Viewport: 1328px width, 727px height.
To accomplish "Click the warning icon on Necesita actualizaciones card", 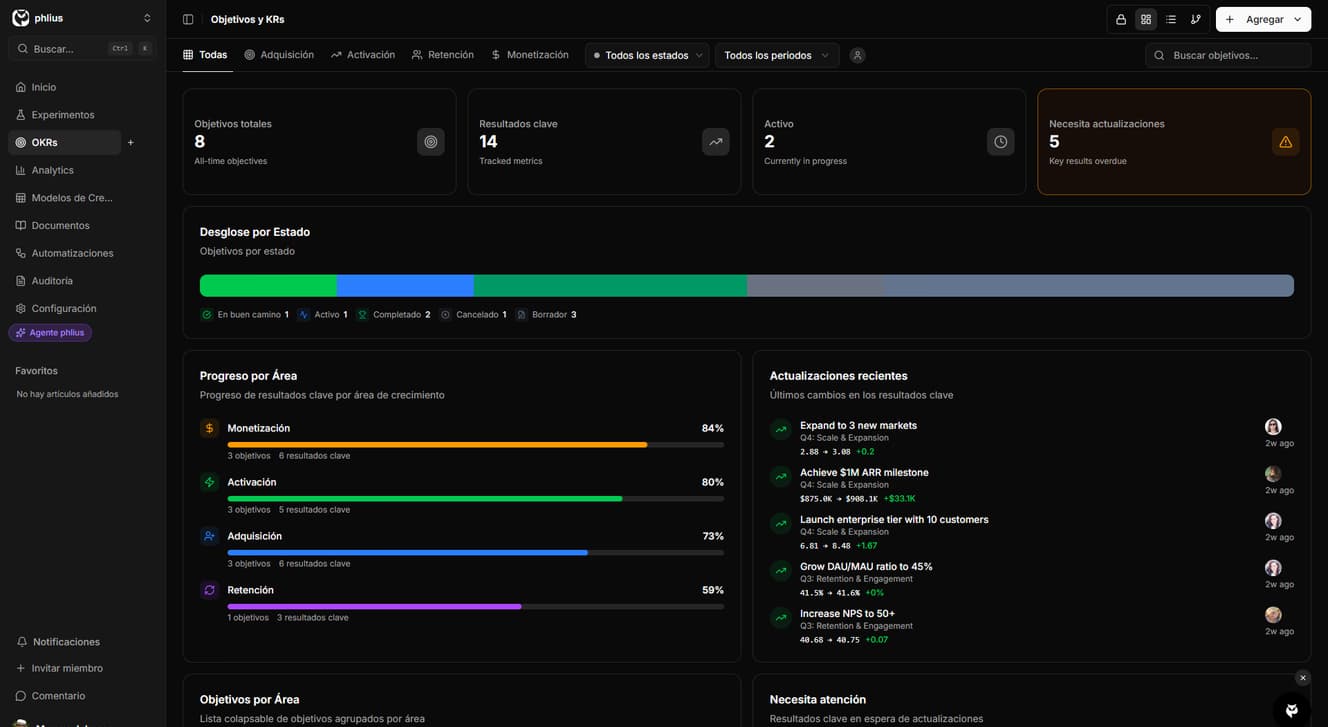I will point(1285,142).
